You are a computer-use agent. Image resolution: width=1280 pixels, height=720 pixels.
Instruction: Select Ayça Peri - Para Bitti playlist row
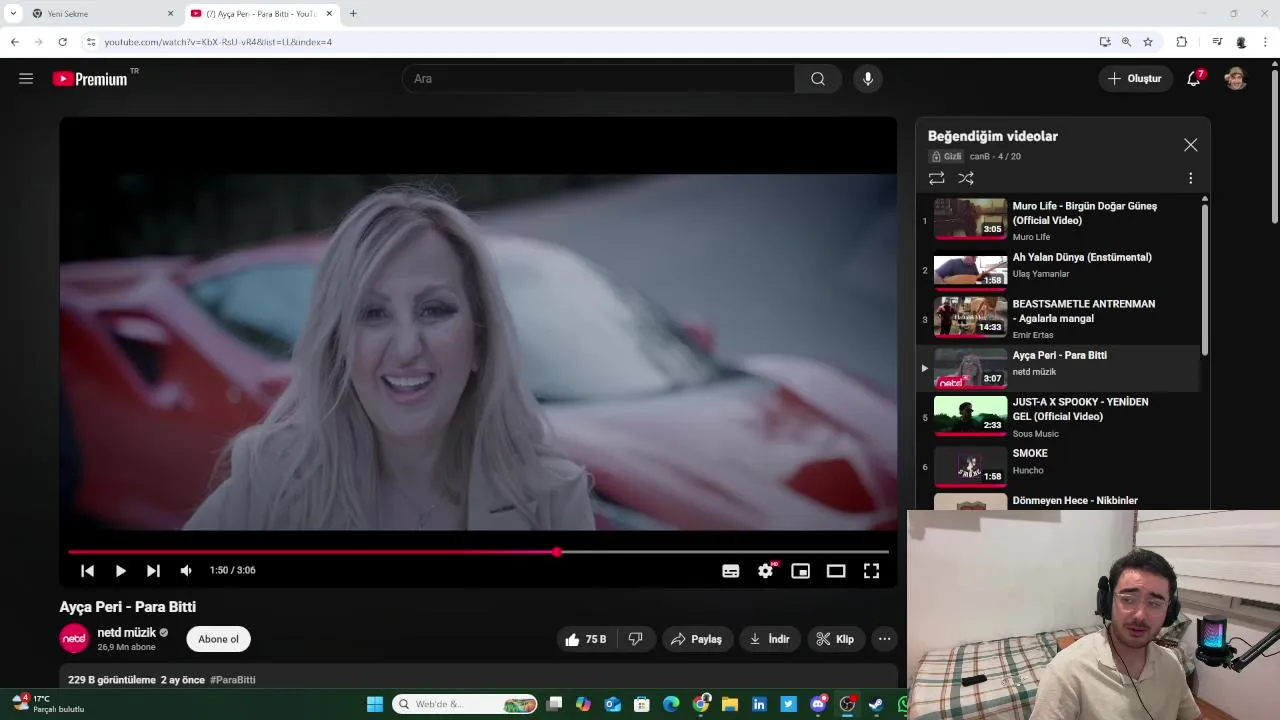coord(1058,368)
